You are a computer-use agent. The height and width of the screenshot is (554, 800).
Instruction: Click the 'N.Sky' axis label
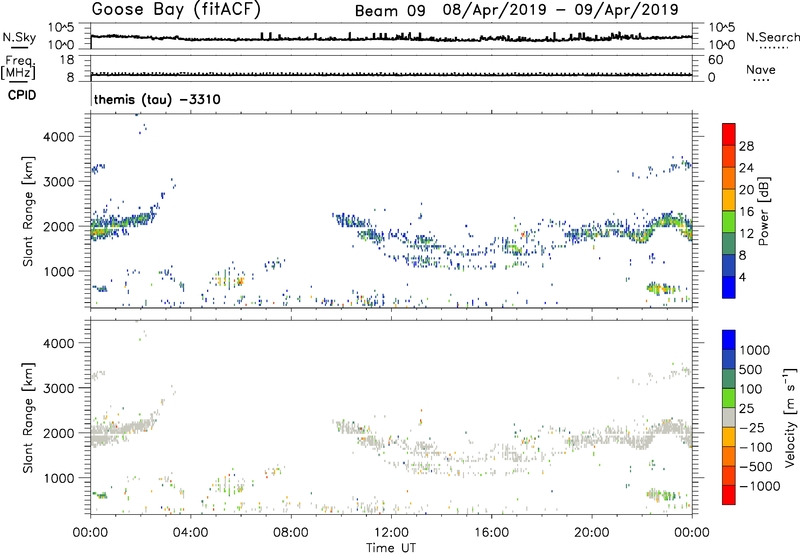[x=19, y=37]
